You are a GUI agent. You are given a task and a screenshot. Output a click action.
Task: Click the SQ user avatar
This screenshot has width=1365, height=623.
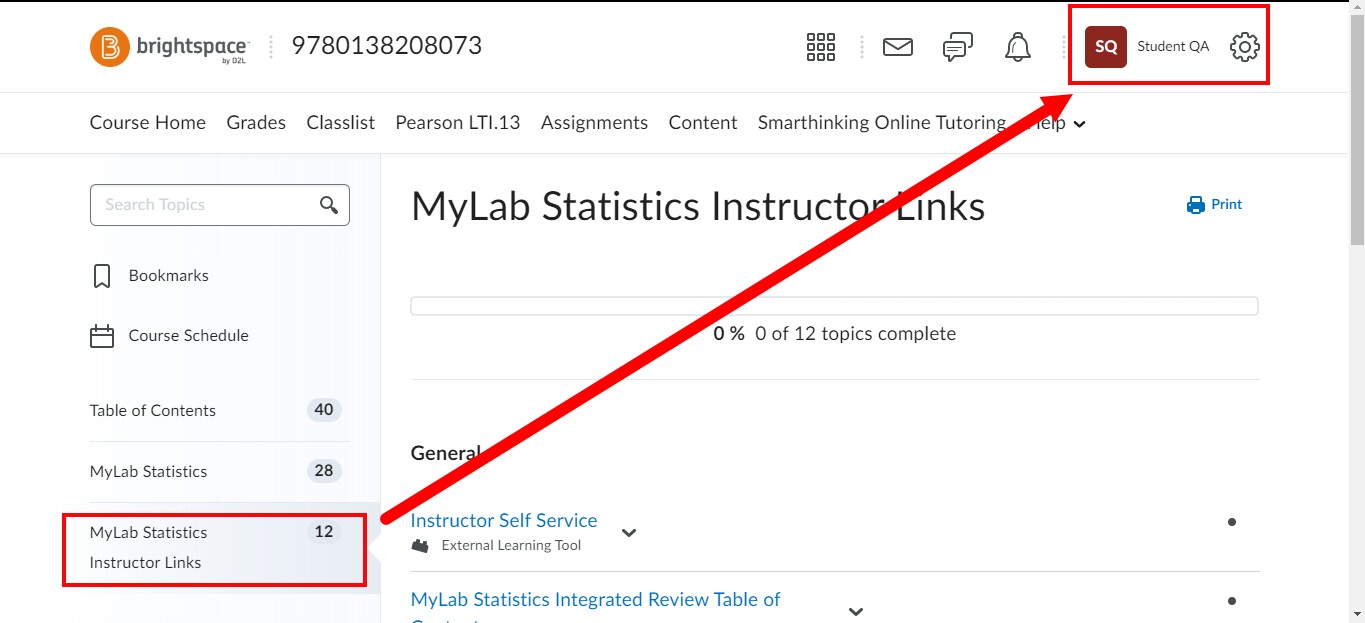pos(1104,46)
